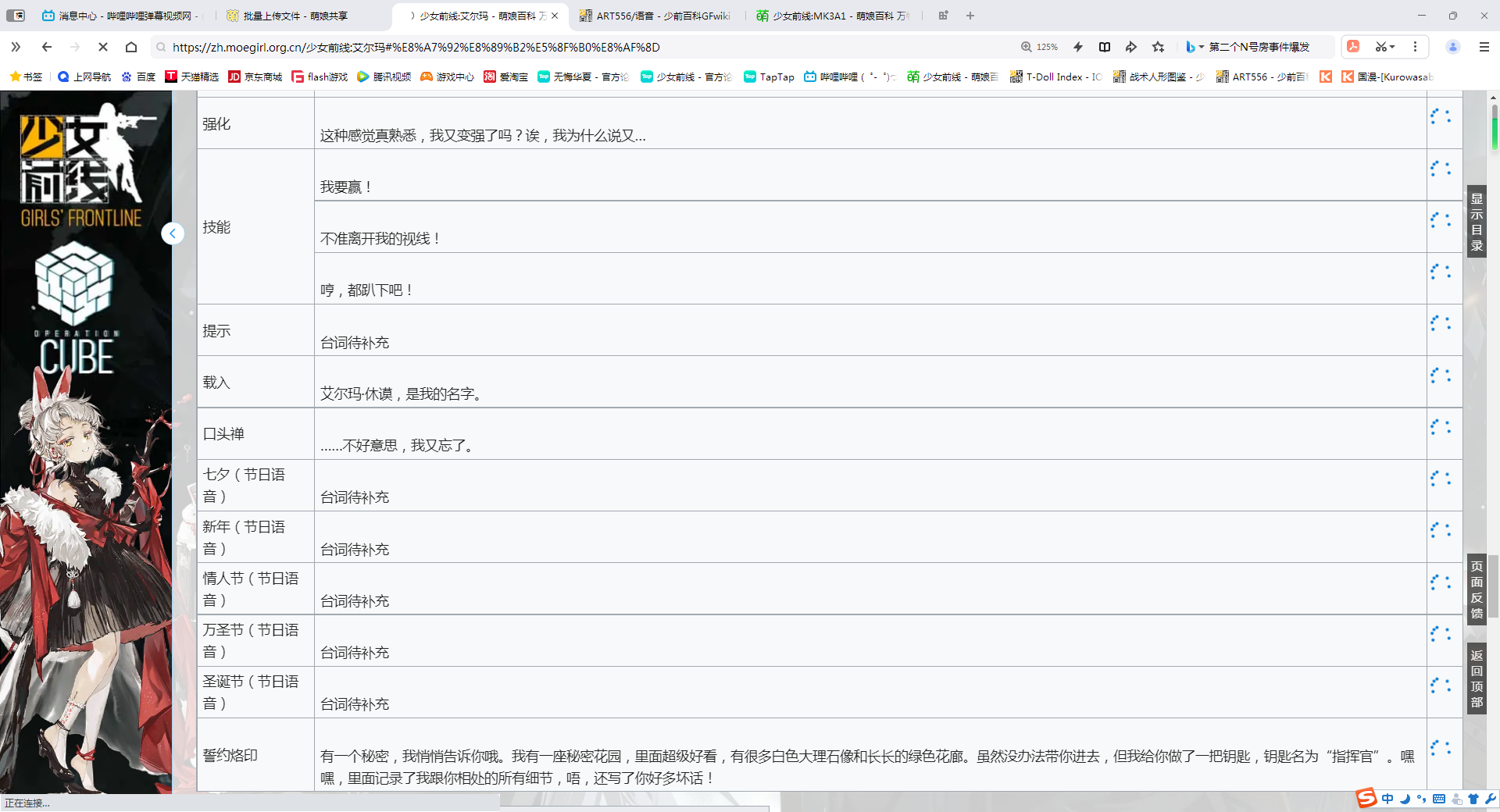Image resolution: width=1500 pixels, height=812 pixels.
Task: Click the Operation Cube banner image
Action: pyautogui.click(x=76, y=307)
